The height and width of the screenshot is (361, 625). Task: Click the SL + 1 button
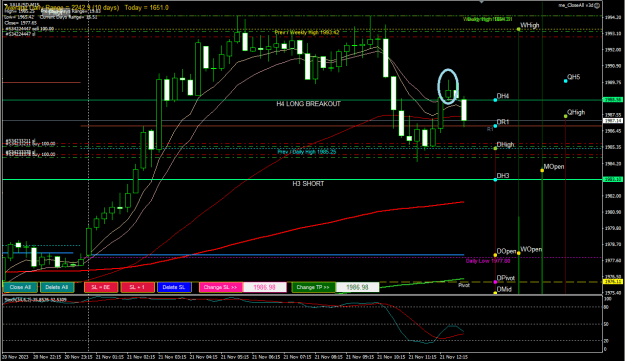[137, 287]
